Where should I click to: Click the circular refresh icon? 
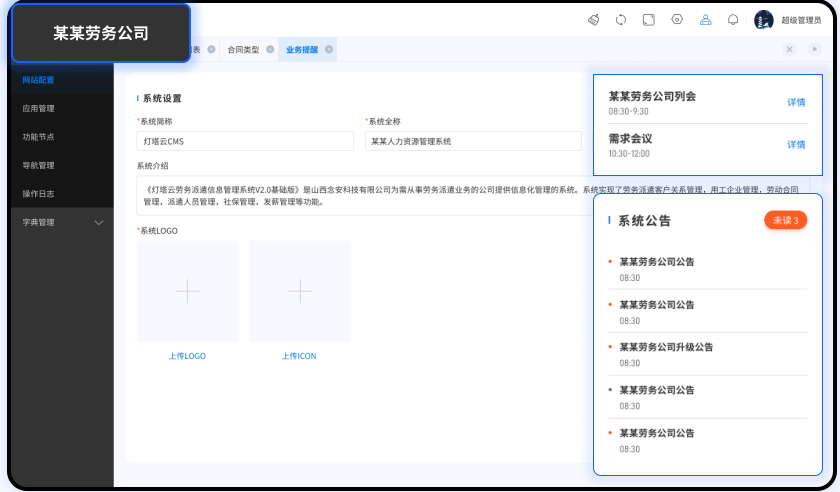(x=621, y=19)
